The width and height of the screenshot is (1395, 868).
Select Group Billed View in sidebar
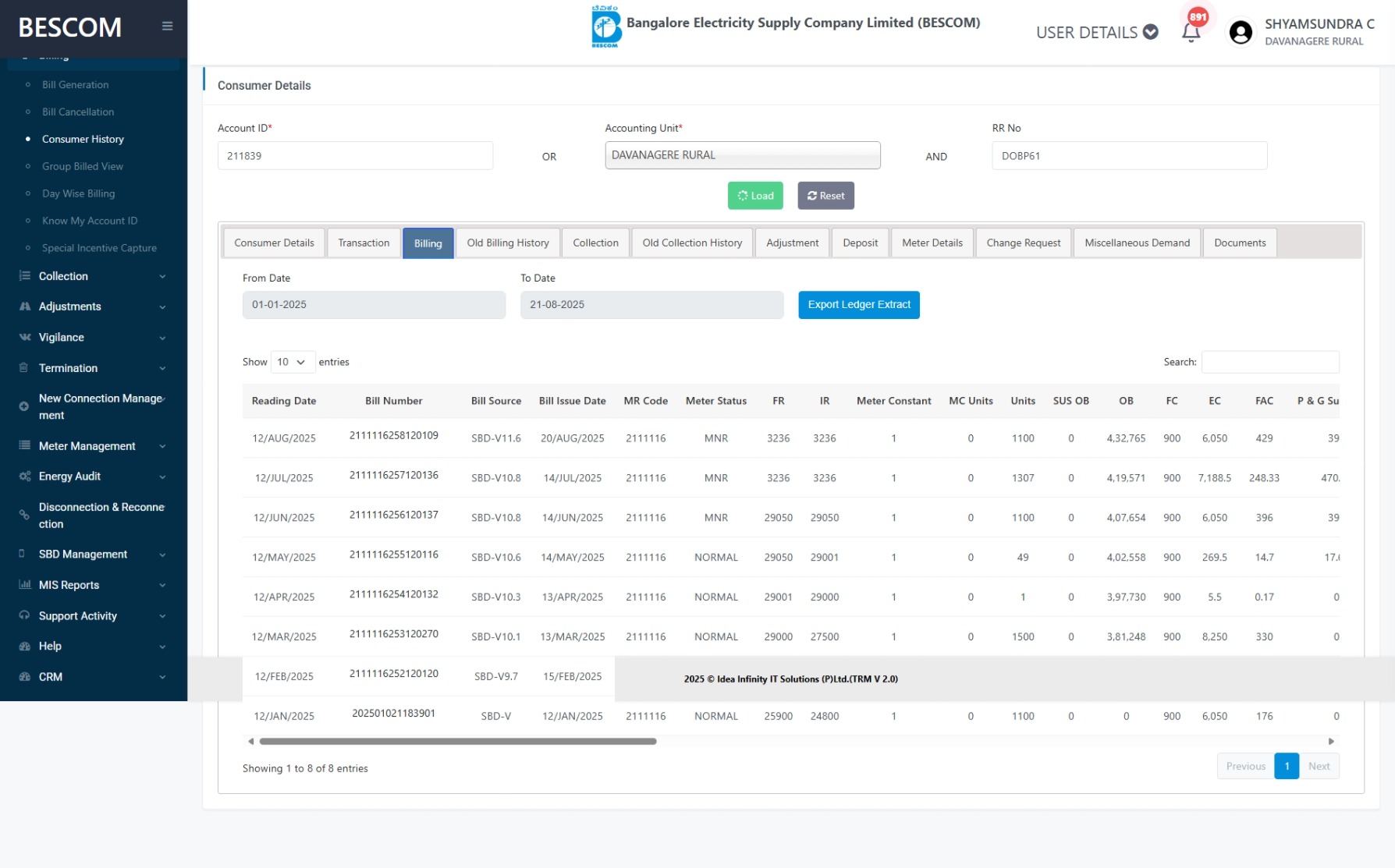coord(83,166)
